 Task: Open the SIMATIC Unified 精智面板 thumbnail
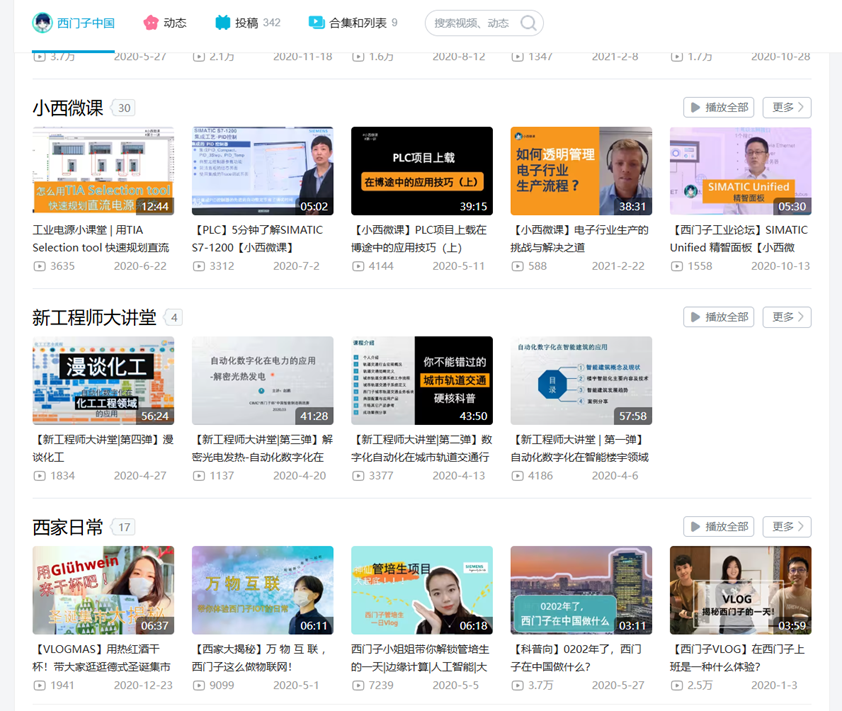(x=741, y=171)
